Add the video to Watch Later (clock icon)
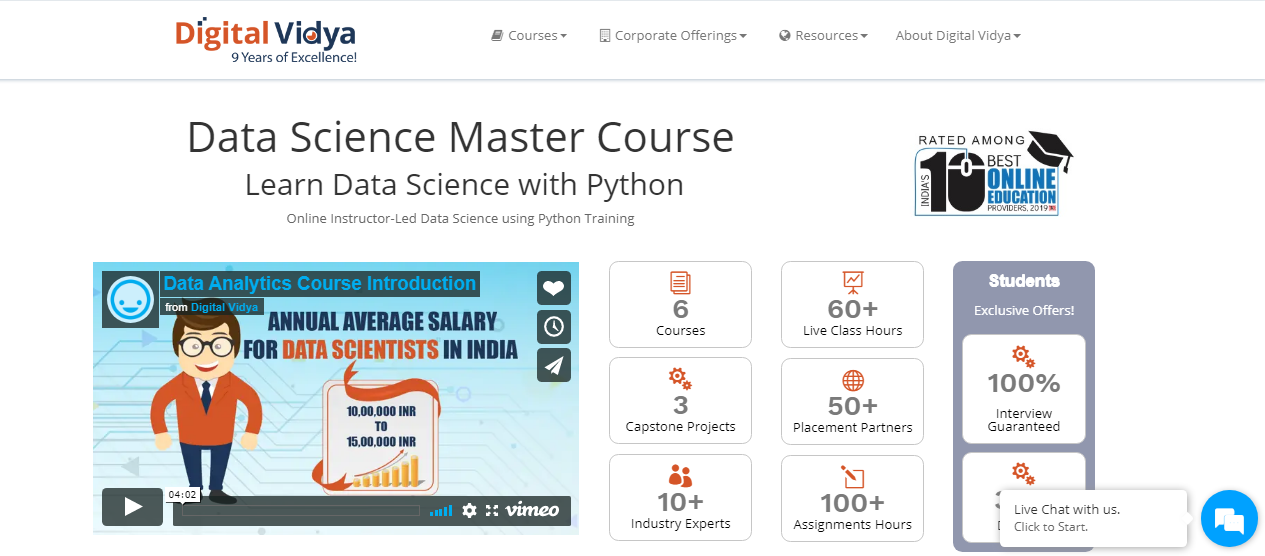Screen dimensions: 1265x556 coord(554,326)
